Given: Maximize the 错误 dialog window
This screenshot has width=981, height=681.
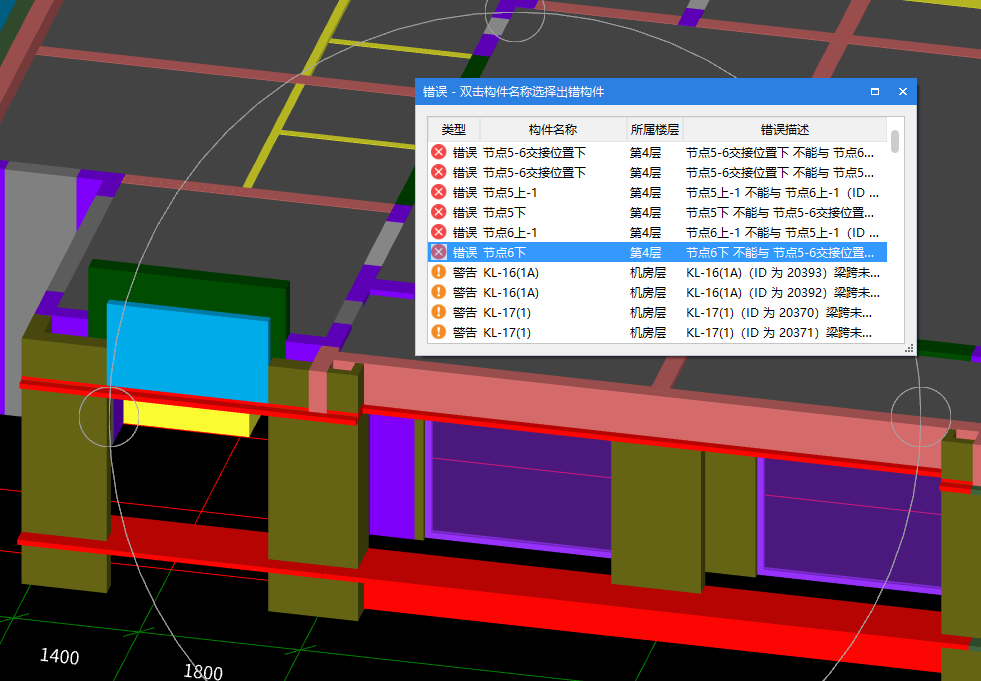Looking at the screenshot, I should tap(875, 91).
